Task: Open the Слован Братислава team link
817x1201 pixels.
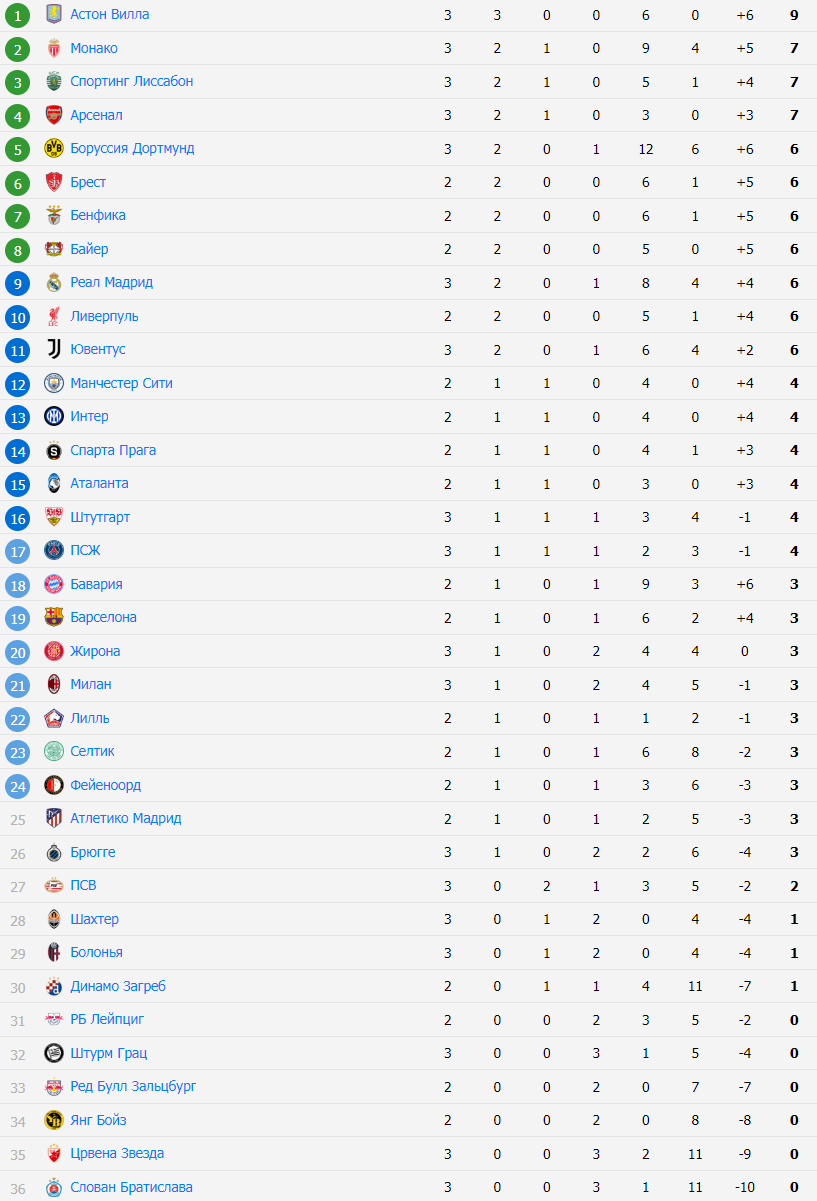Action: tap(132, 1188)
